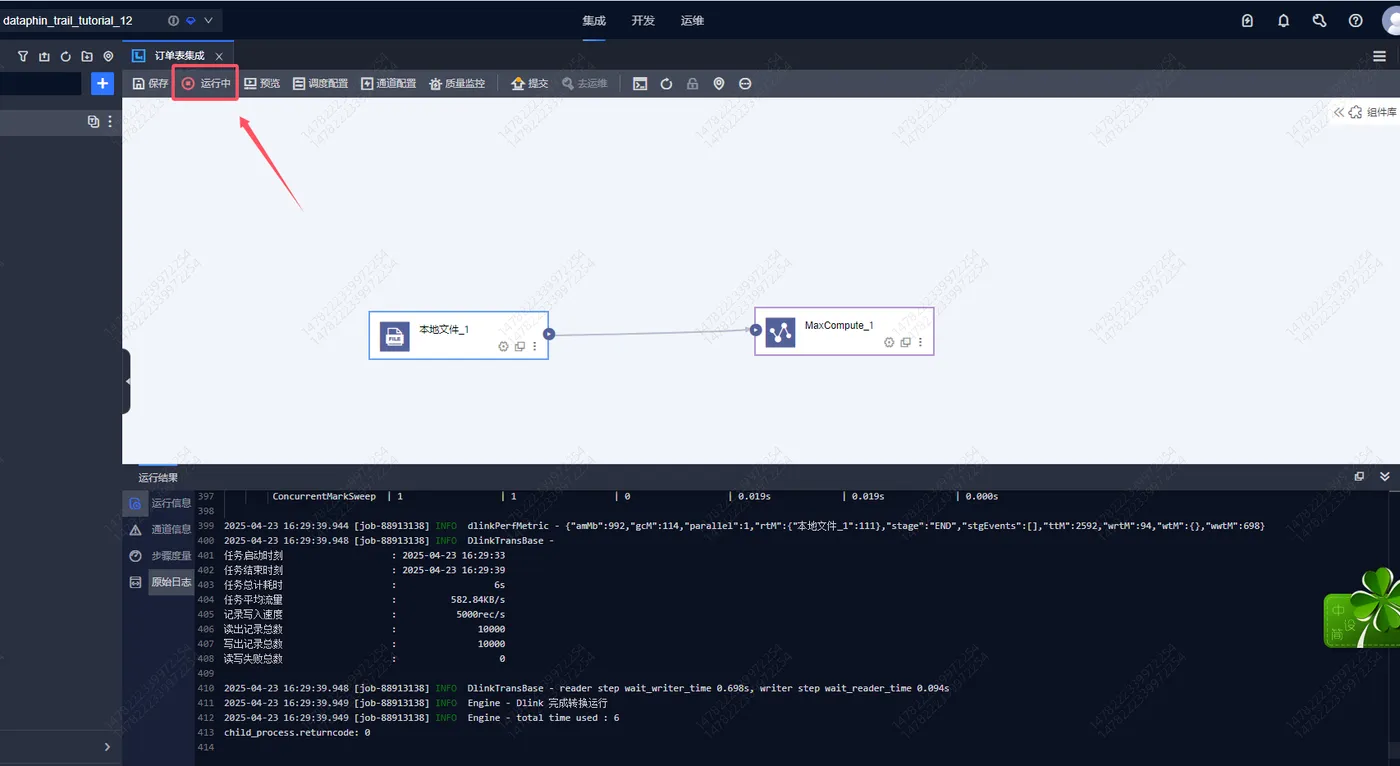This screenshot has width=1400, height=766.
Task: Open 质量监控 quality monitoring
Action: tap(457, 84)
